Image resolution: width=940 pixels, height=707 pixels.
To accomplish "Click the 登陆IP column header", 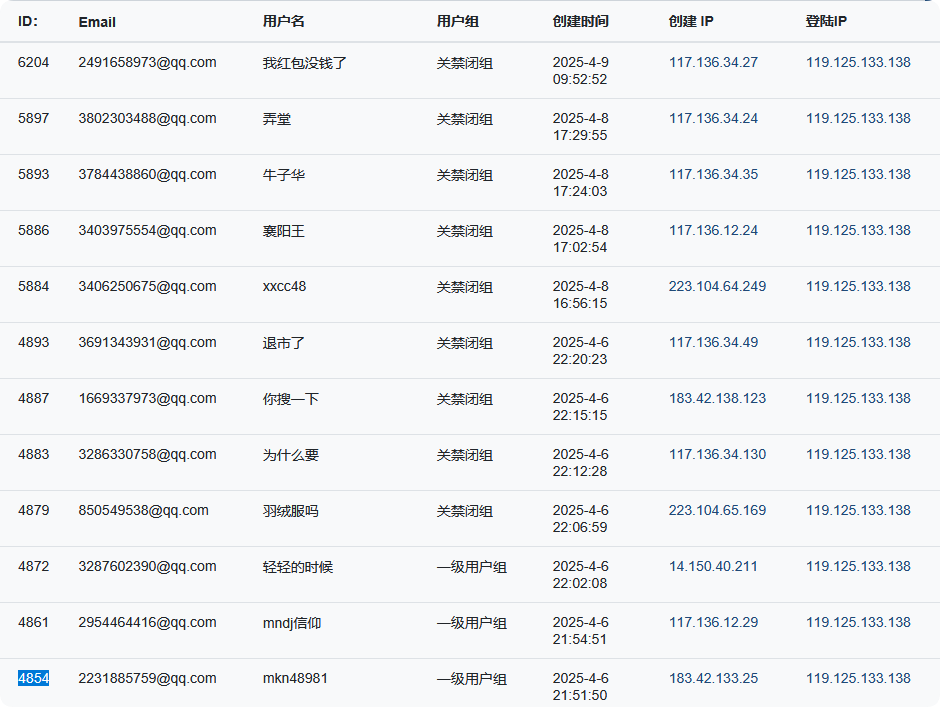I will coord(826,22).
